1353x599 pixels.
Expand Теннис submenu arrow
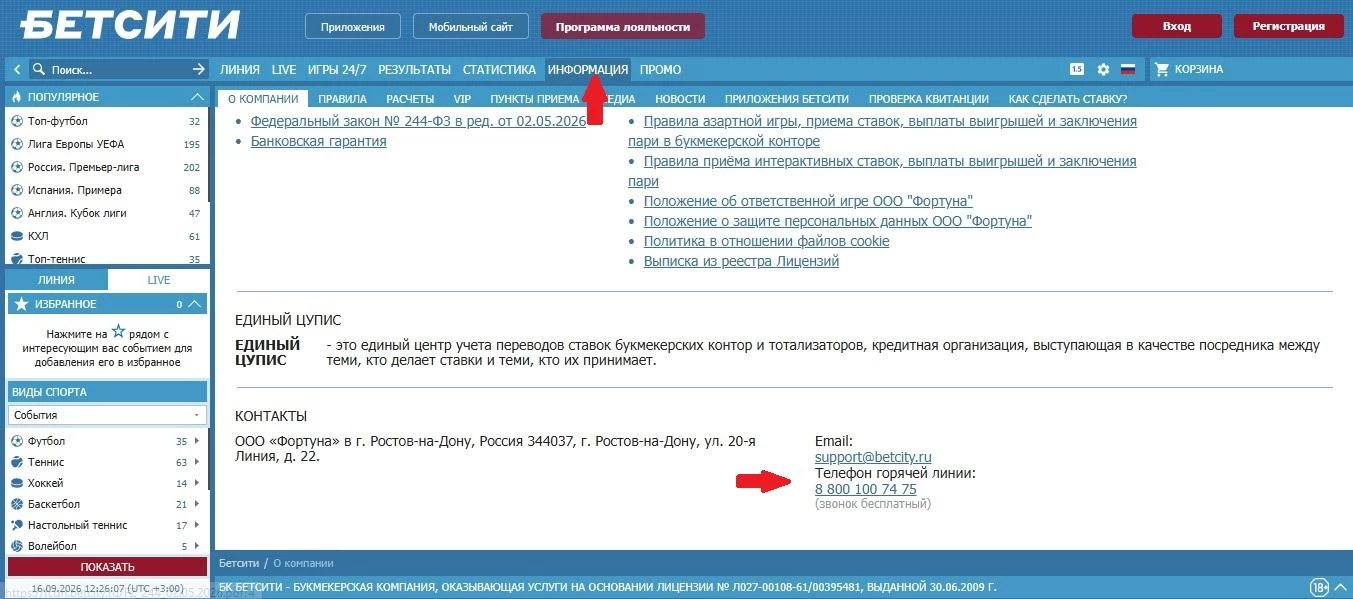(198, 462)
